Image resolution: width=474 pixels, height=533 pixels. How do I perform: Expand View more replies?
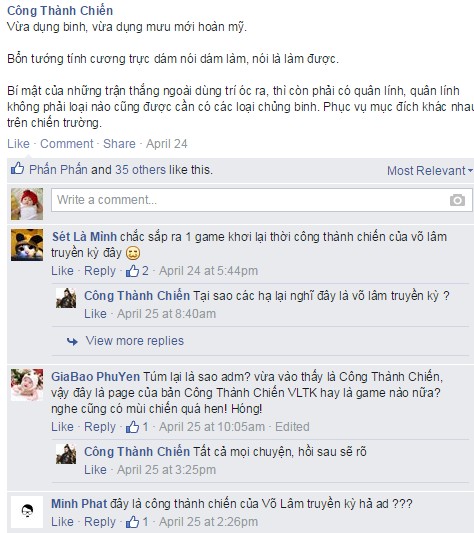(x=135, y=341)
